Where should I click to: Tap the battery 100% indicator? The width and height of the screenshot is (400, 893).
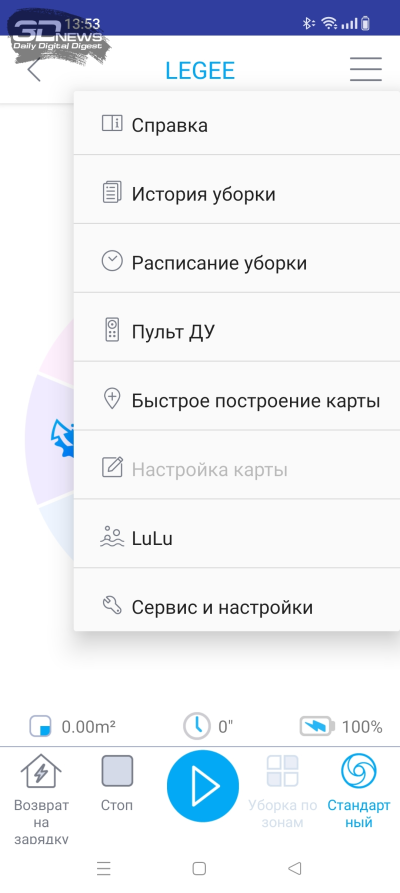click(341, 726)
